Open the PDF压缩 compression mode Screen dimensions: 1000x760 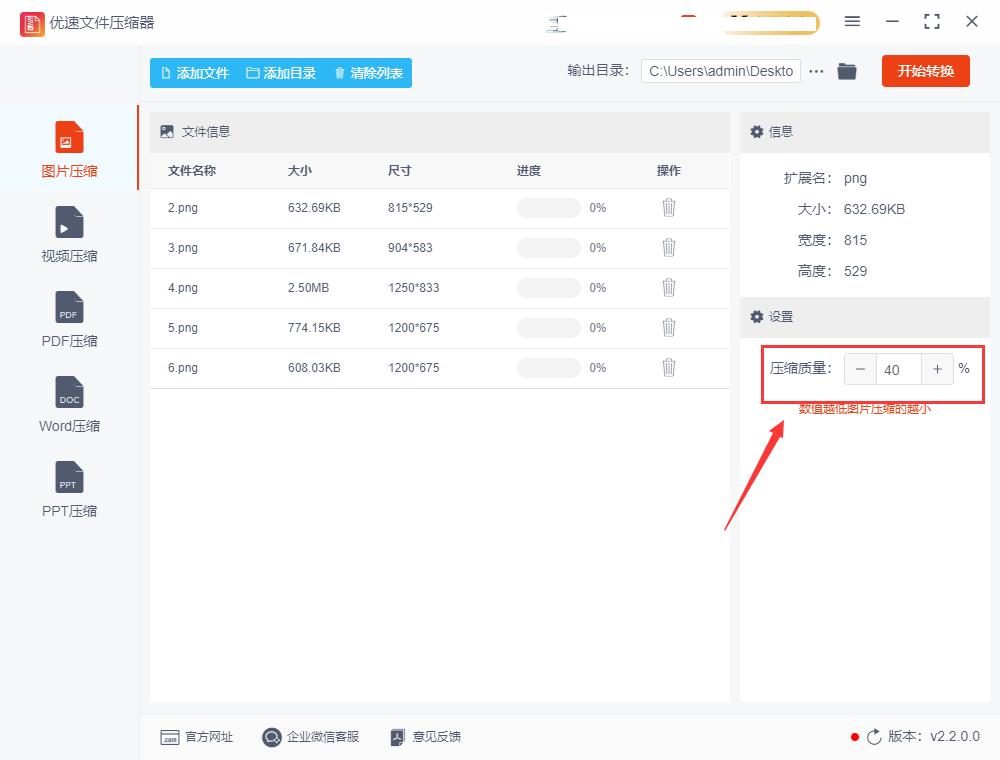click(x=68, y=320)
